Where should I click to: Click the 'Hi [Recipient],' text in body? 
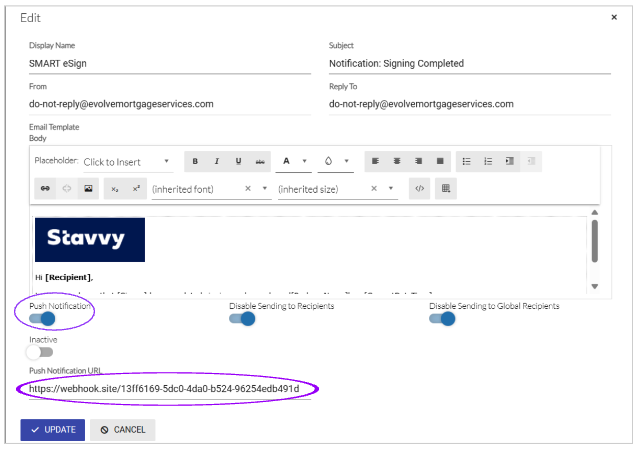click(64, 278)
